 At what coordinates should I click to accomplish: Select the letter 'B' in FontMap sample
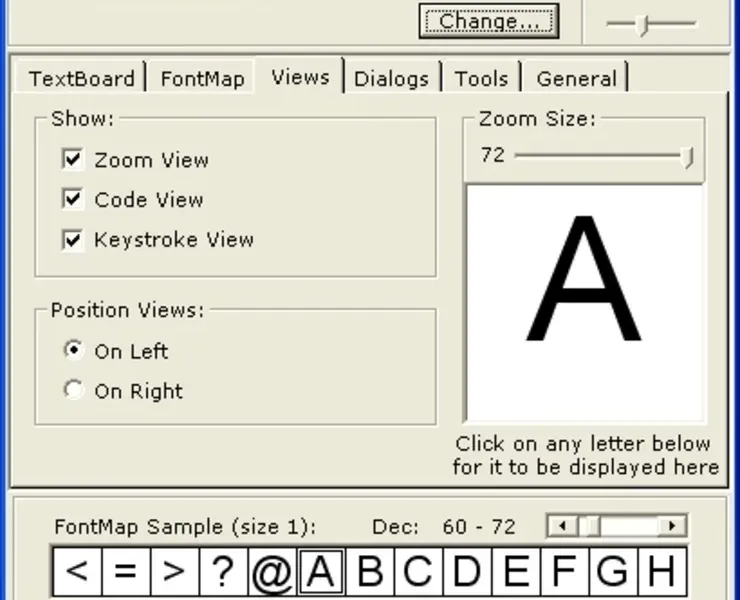[x=369, y=573]
